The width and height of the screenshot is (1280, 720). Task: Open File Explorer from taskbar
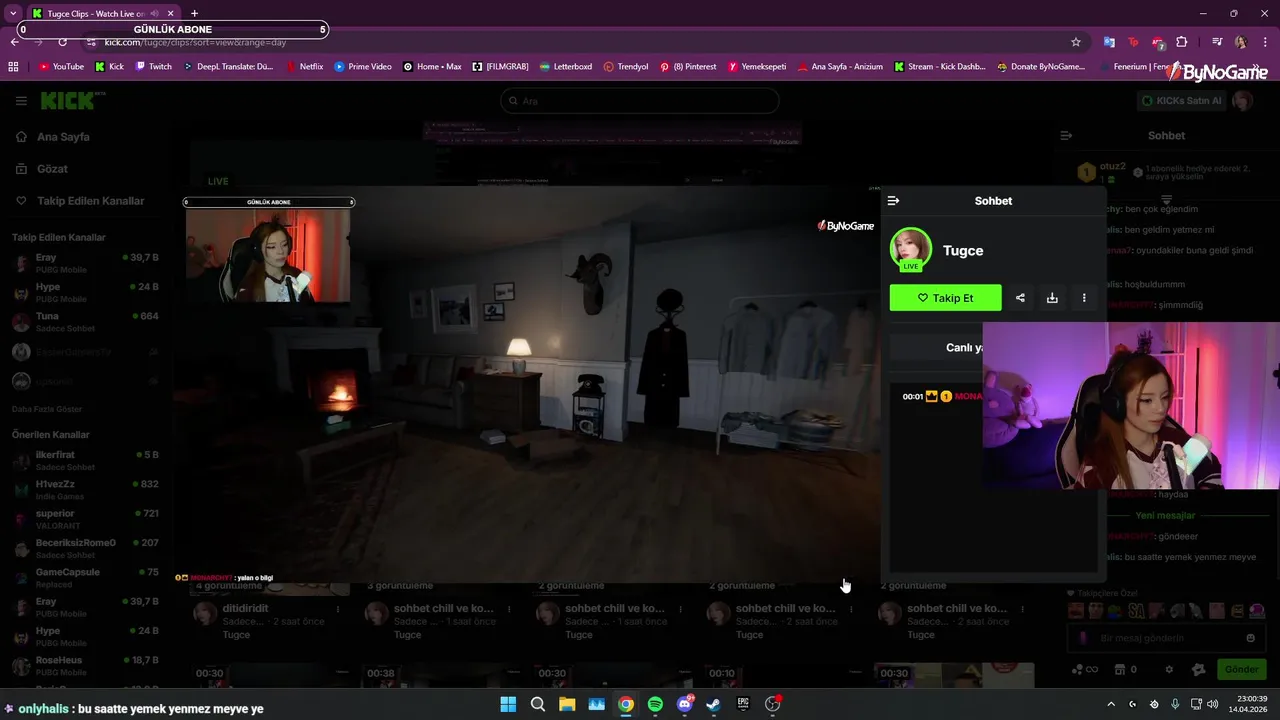[567, 704]
